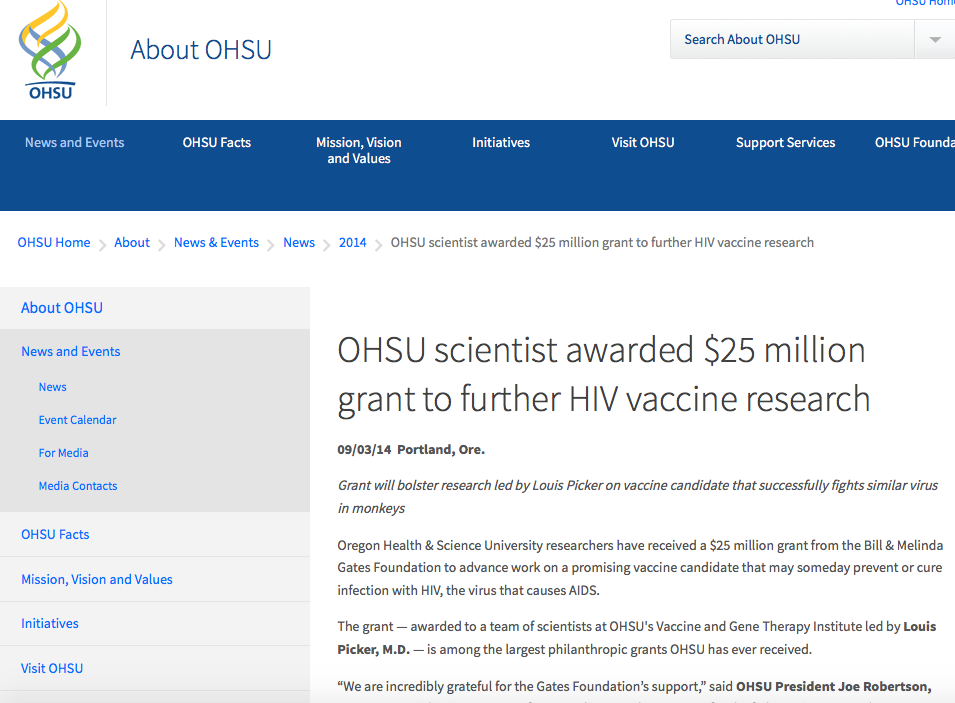
Task: Open News sub-item in sidebar
Action: click(x=52, y=387)
